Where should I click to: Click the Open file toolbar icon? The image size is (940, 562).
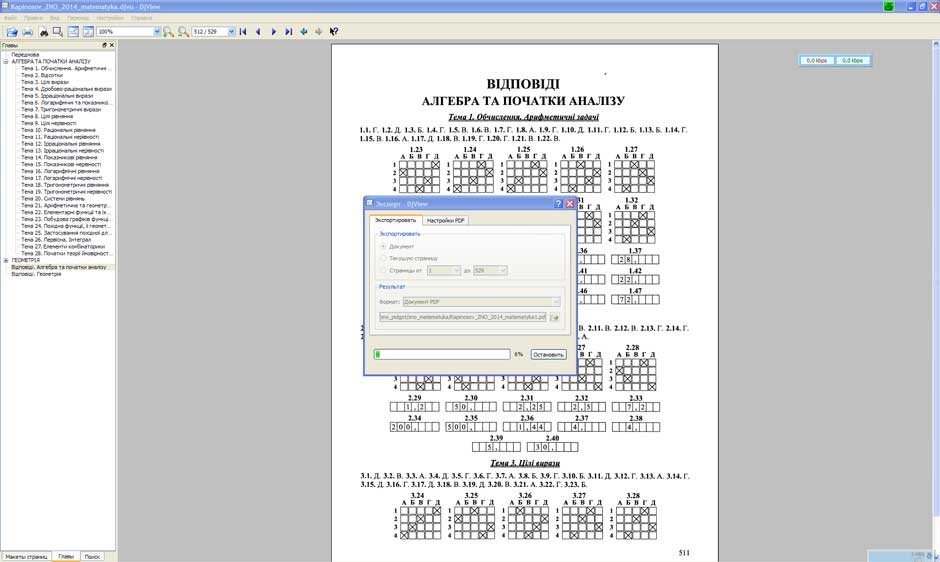12,32
